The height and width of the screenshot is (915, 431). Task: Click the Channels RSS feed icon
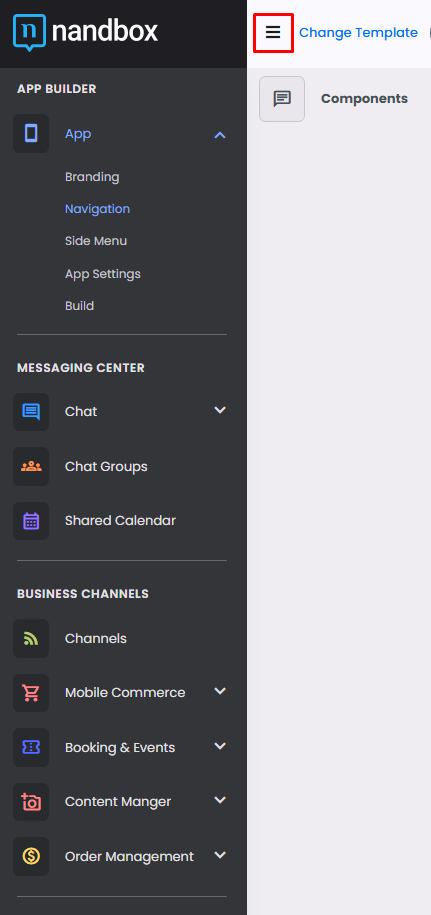pos(31,638)
